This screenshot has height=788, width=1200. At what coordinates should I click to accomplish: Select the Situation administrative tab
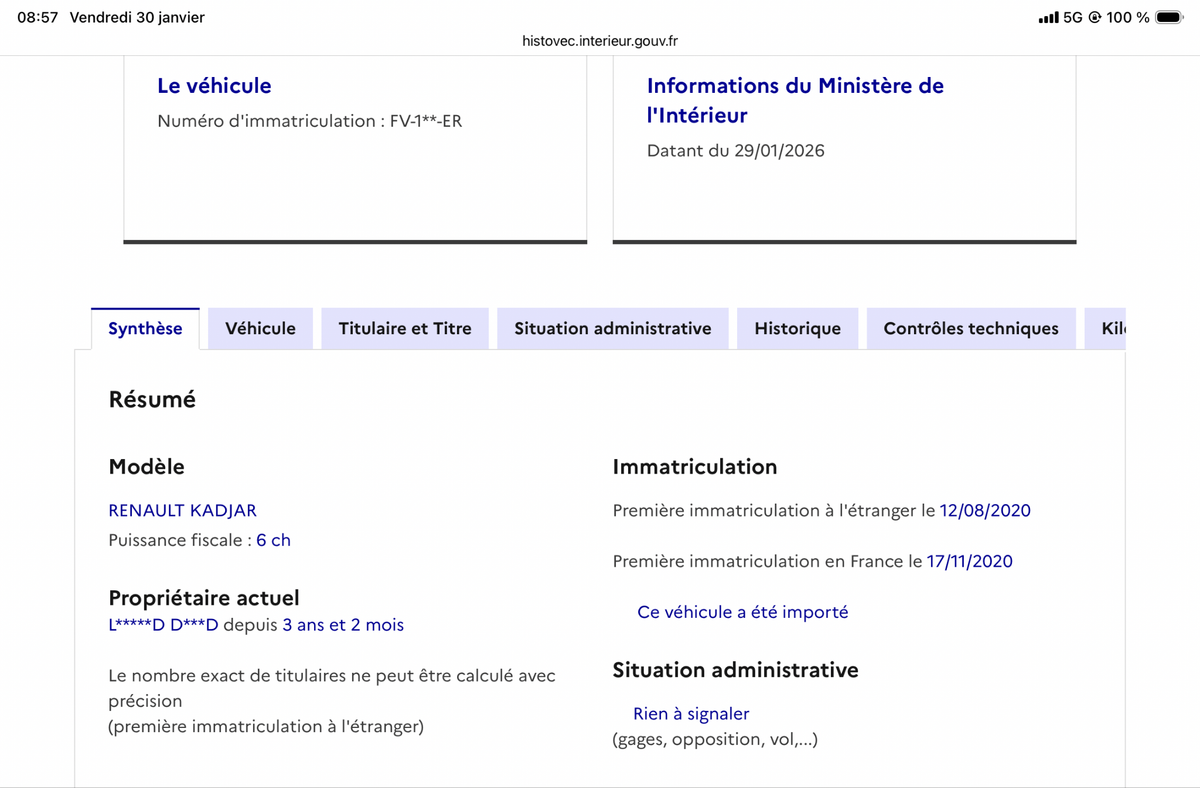click(x=613, y=328)
